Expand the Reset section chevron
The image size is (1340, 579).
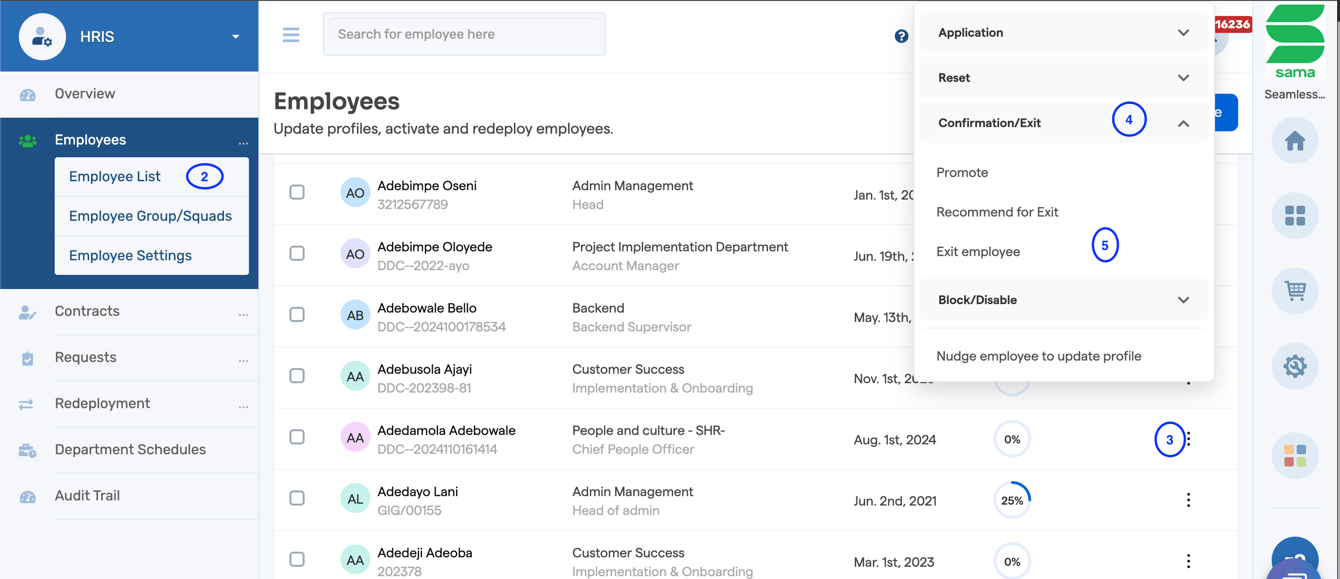pyautogui.click(x=1183, y=78)
